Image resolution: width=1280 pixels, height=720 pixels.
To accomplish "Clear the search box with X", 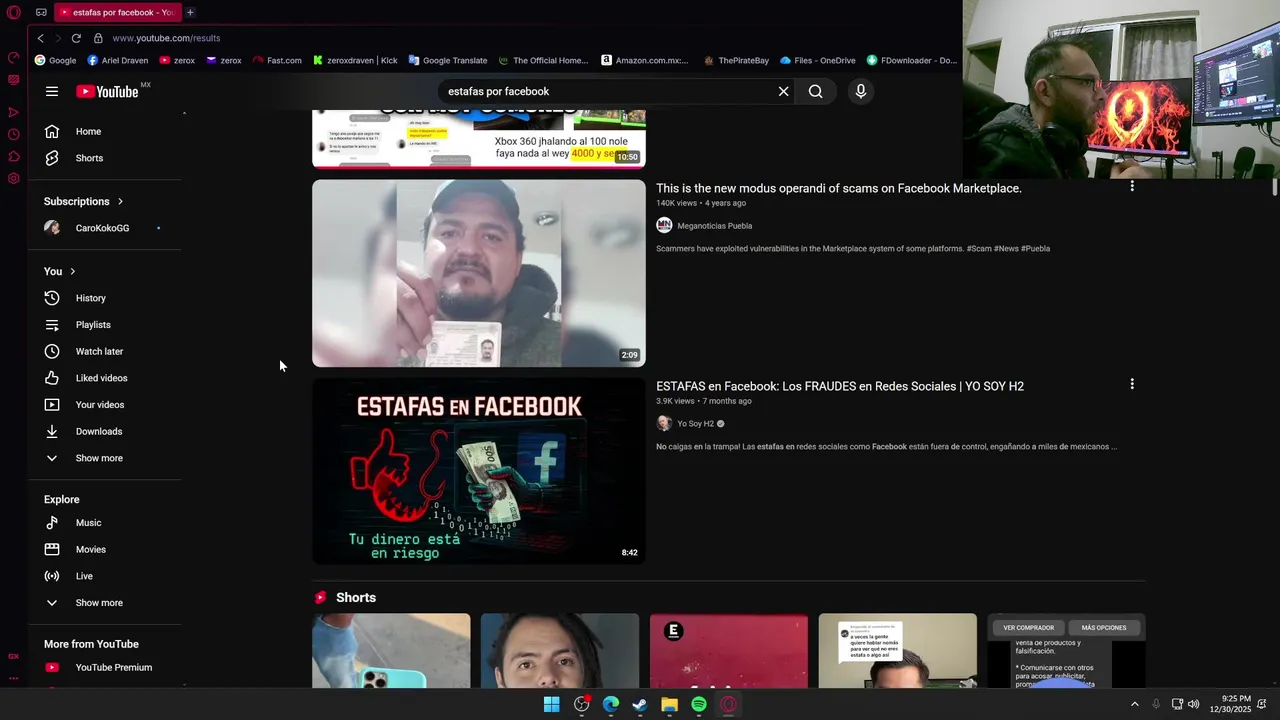I will pos(784,91).
